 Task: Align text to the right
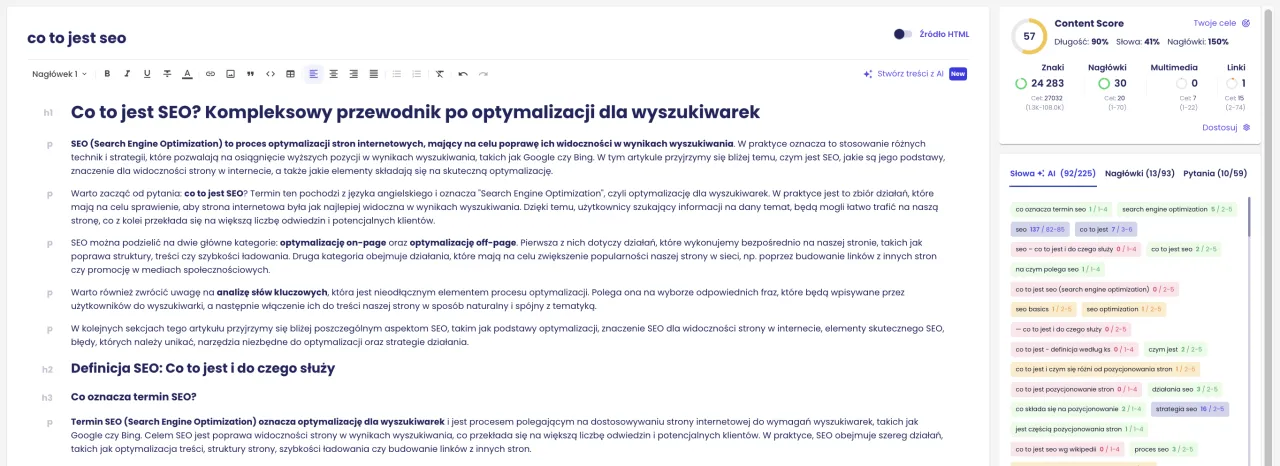(354, 74)
